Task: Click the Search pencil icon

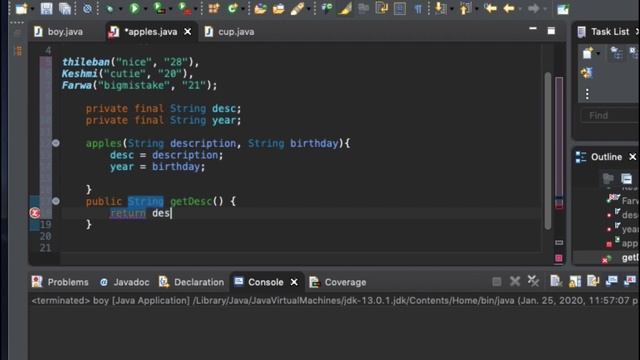Action: coord(297,9)
